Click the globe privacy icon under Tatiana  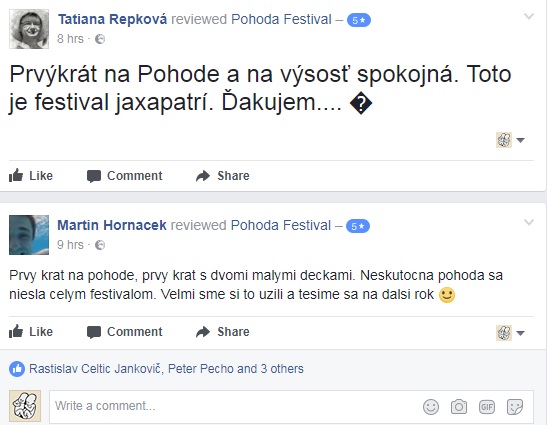100,39
